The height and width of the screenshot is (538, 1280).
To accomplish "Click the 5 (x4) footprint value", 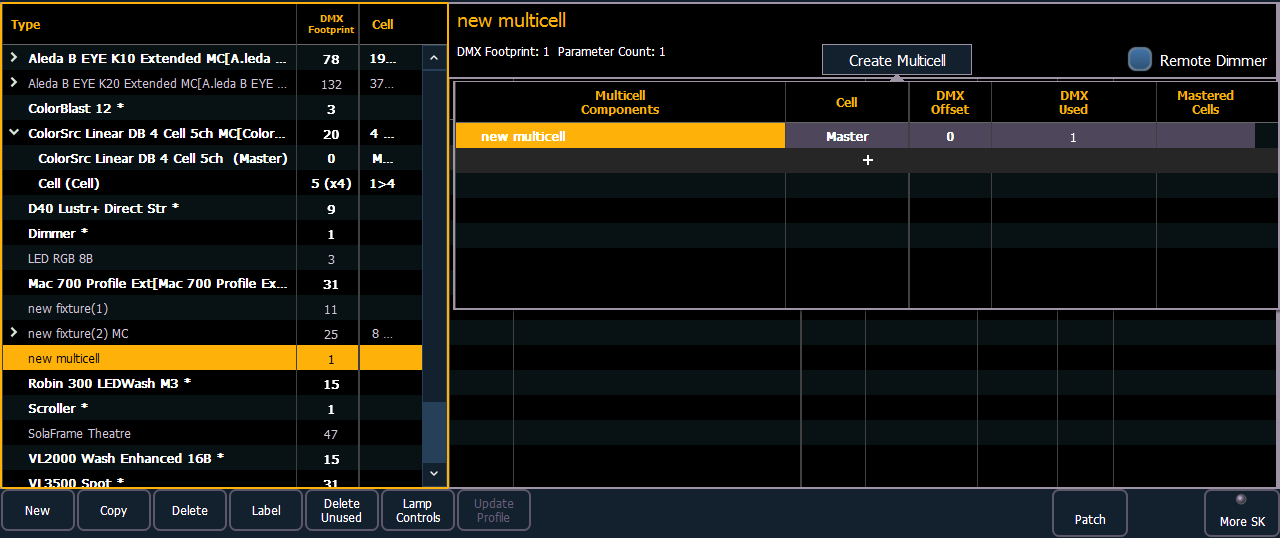I will (331, 184).
